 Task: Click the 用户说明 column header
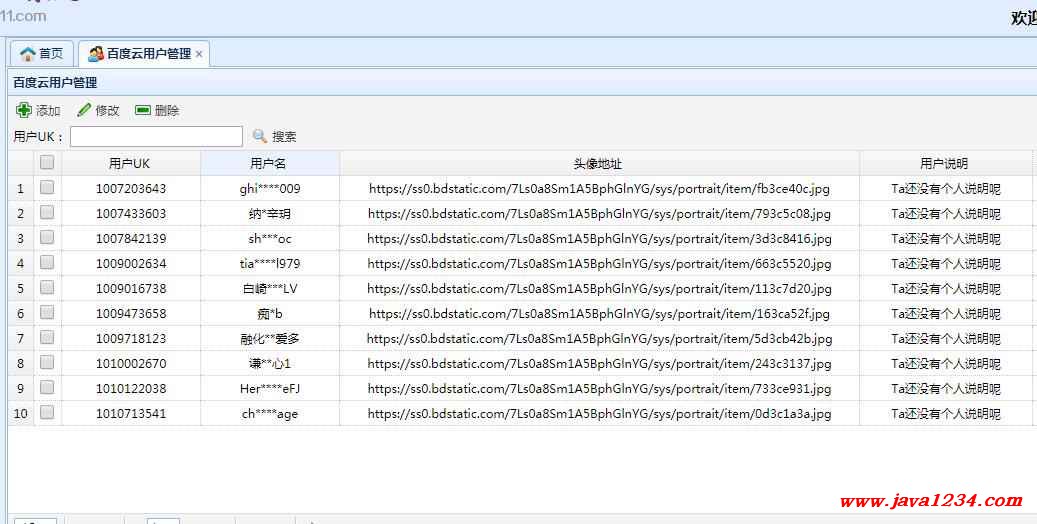944,163
